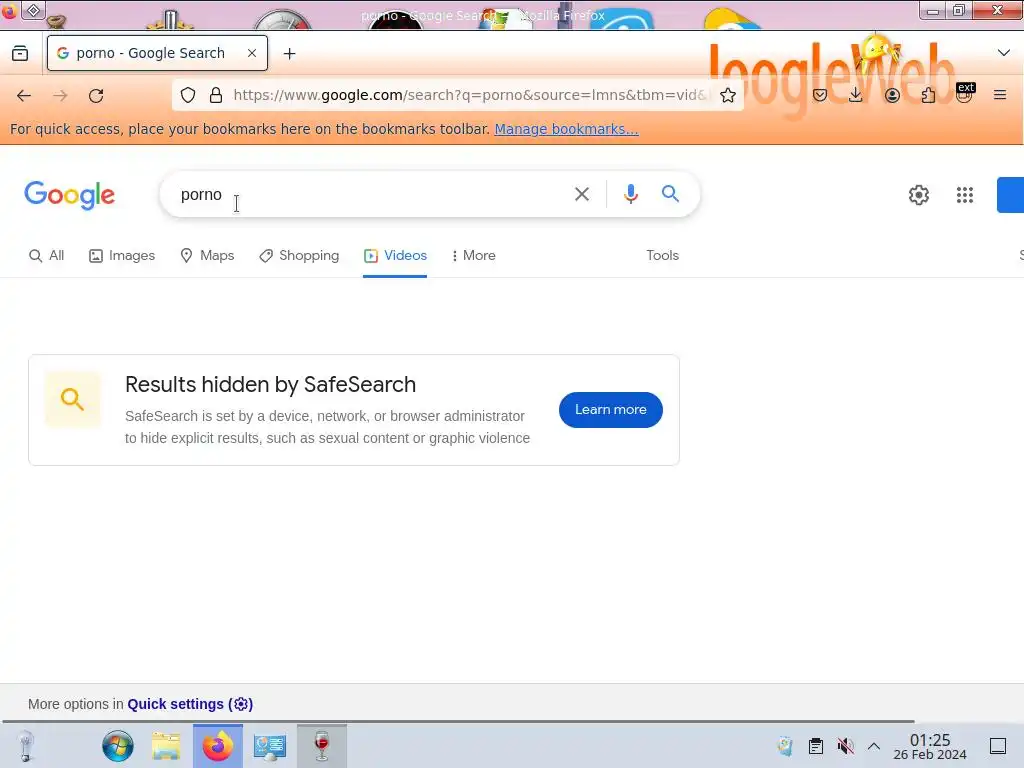Open the Start menu orb

[x=118, y=746]
